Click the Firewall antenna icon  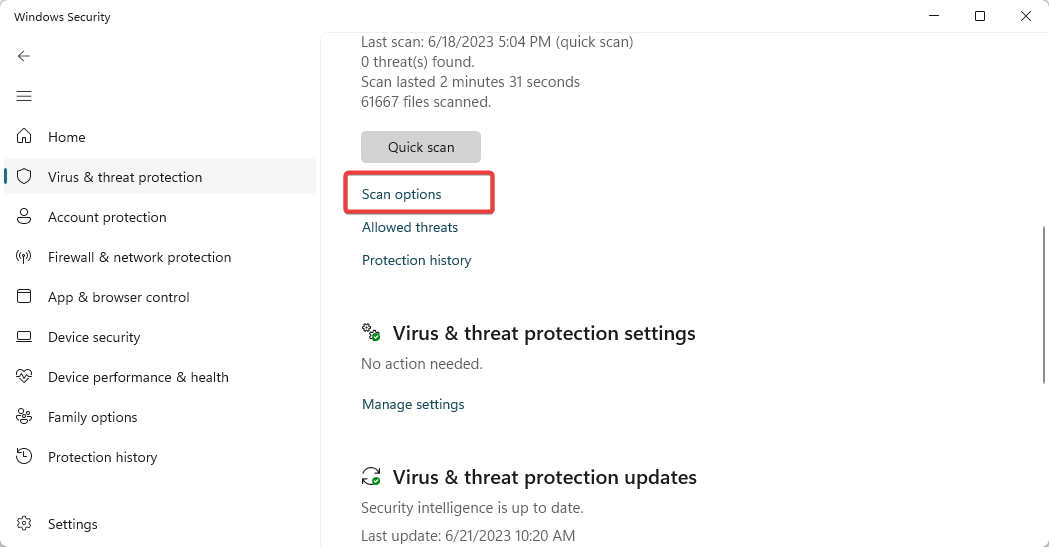(x=24, y=257)
